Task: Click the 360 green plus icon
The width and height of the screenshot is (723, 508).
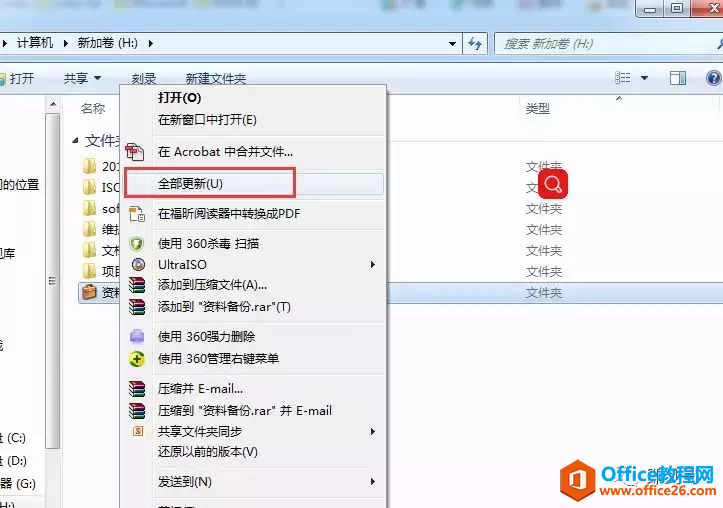Action: (x=137, y=359)
